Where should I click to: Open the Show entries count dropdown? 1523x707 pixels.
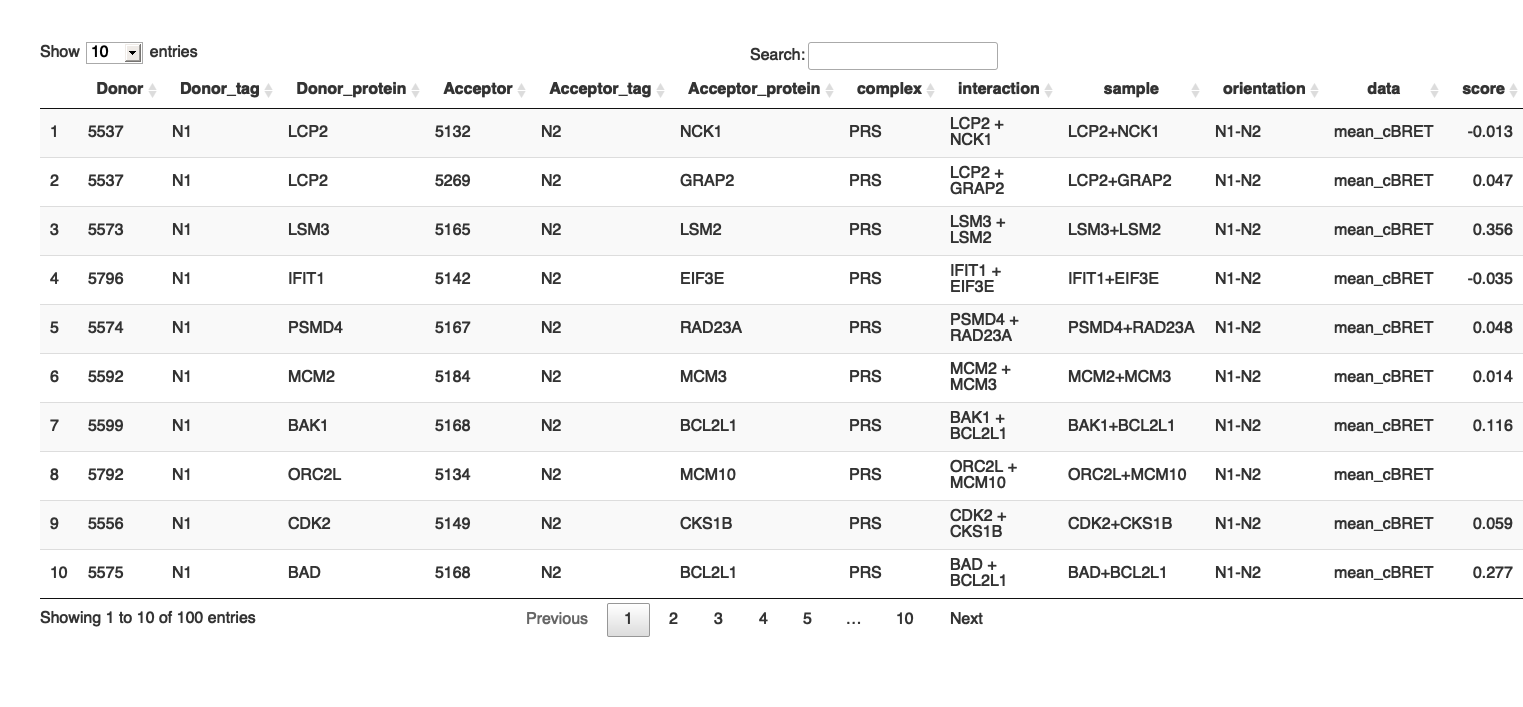point(114,52)
